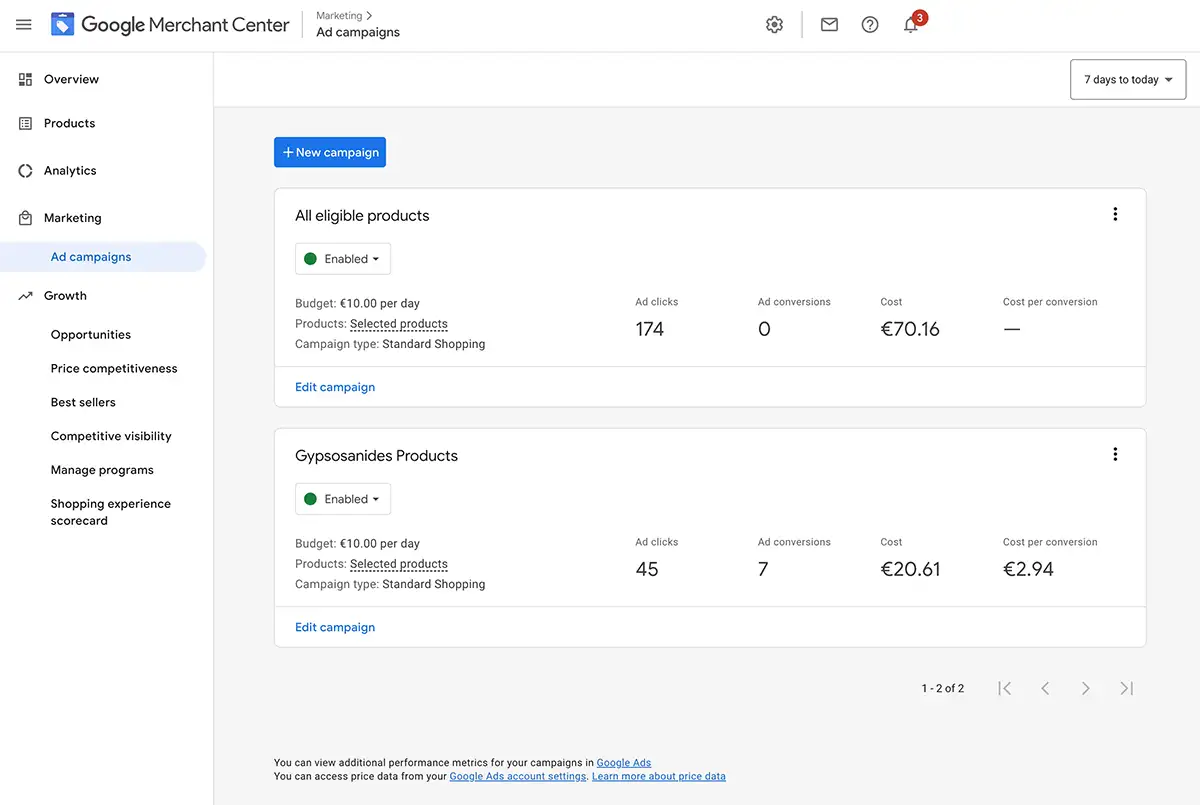
Task: Open the hamburger main menu
Action: click(x=24, y=25)
